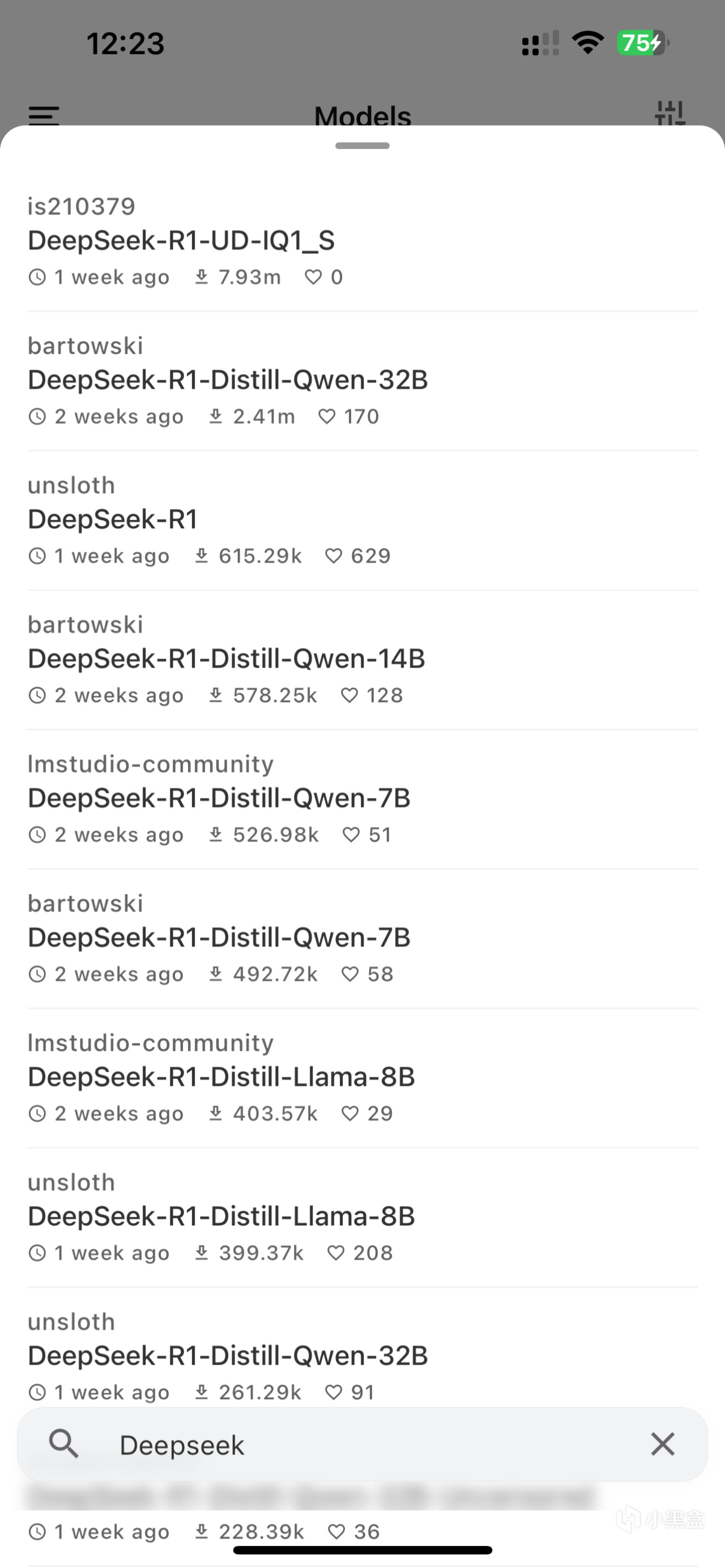Open unsloth DeepSeek-R1-Distill-Qwen-32B

(228, 1356)
